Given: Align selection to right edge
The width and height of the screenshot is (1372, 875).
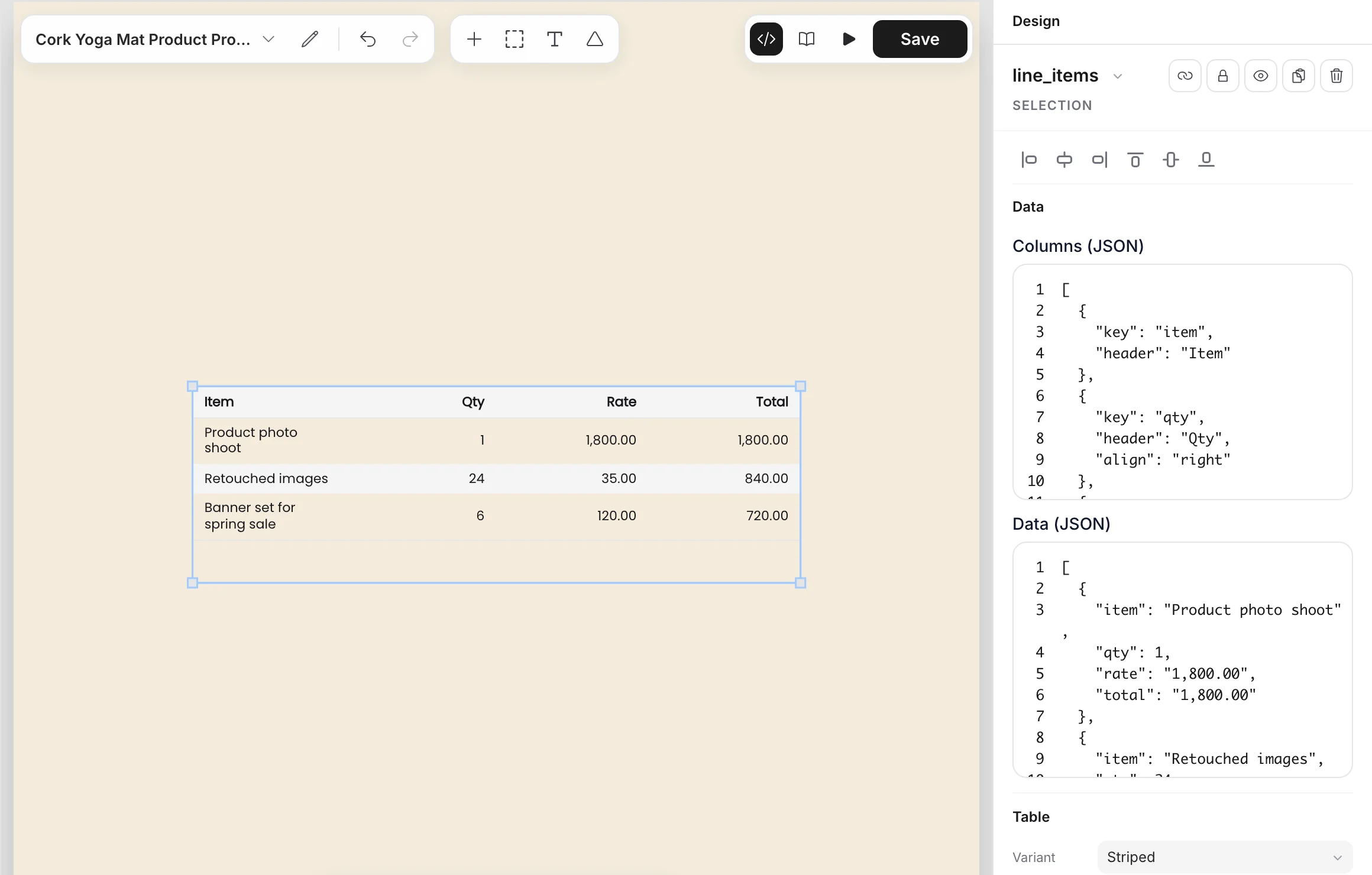Looking at the screenshot, I should (1100, 160).
